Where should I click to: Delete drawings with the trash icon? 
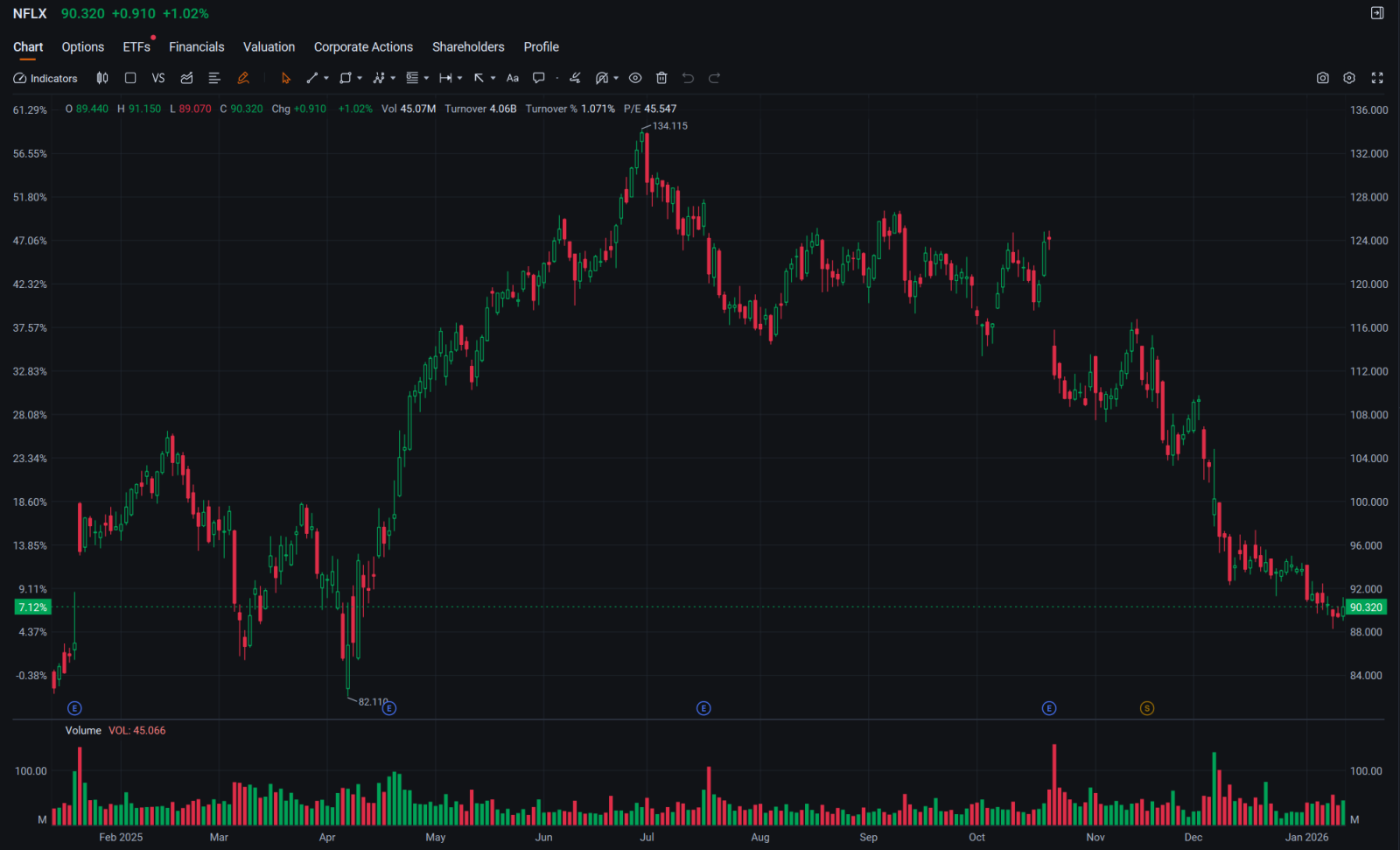[661, 78]
